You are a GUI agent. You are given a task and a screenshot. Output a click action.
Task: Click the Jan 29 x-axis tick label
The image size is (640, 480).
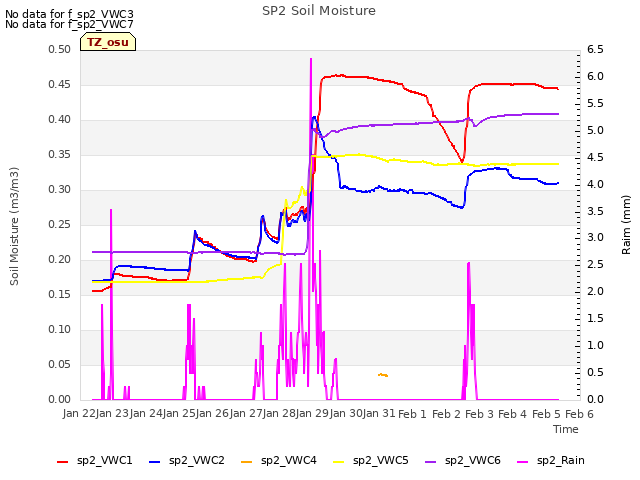pos(313,414)
